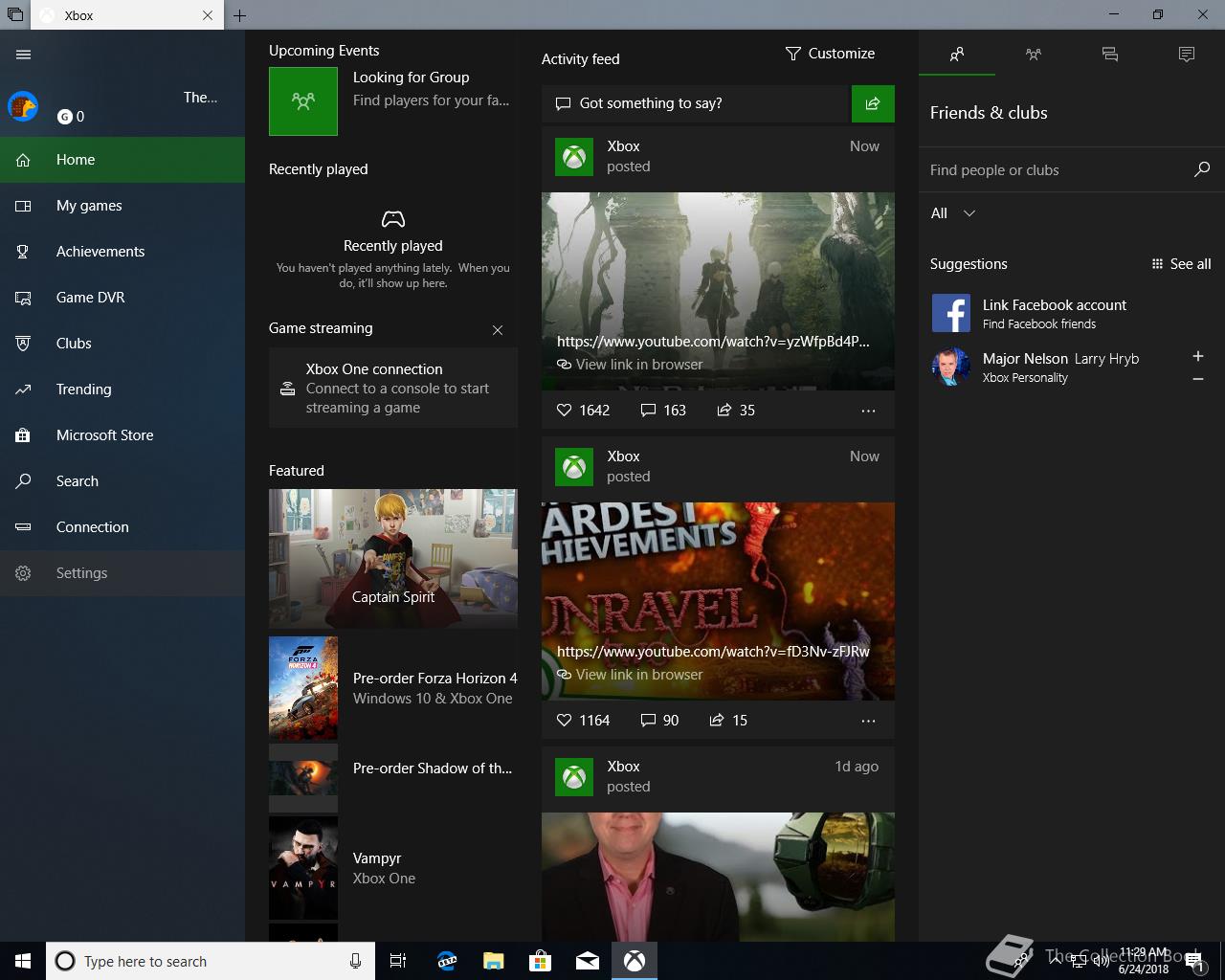Open the Windows Start menu
1225x980 pixels.
pos(23,961)
